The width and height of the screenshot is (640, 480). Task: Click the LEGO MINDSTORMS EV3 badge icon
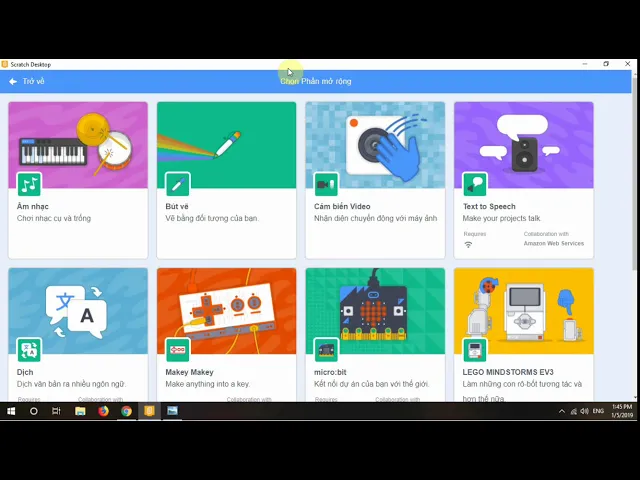474,350
